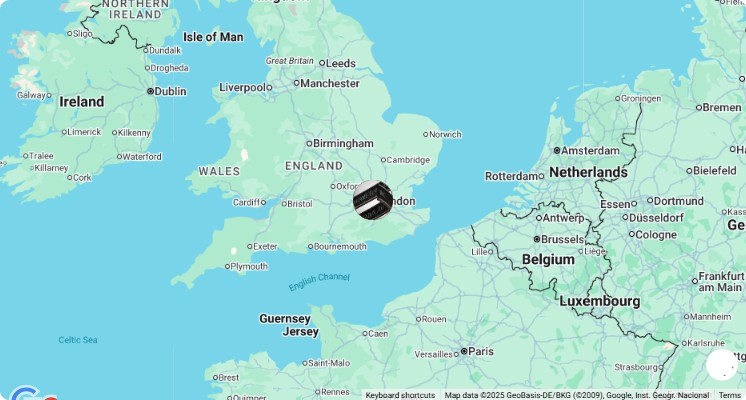Click the English Channel water label
Screen dimensions: 746x400
pyautogui.click(x=319, y=282)
